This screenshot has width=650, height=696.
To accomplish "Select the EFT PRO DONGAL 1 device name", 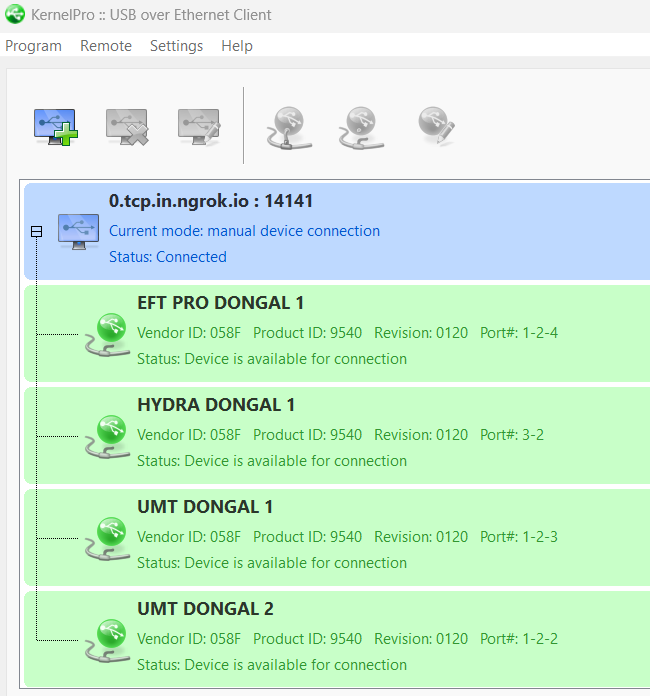I will (220, 303).
